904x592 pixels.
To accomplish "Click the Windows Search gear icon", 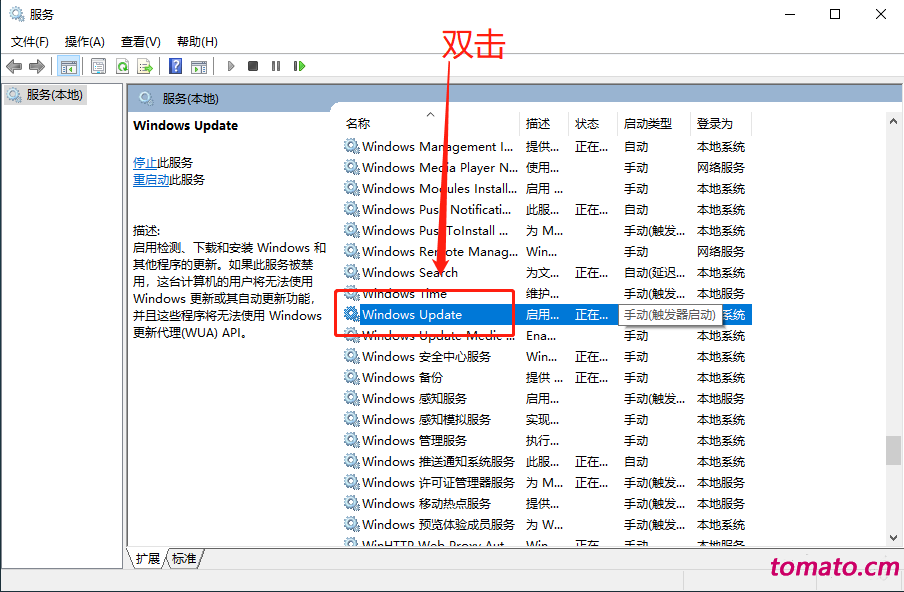I will (x=352, y=272).
